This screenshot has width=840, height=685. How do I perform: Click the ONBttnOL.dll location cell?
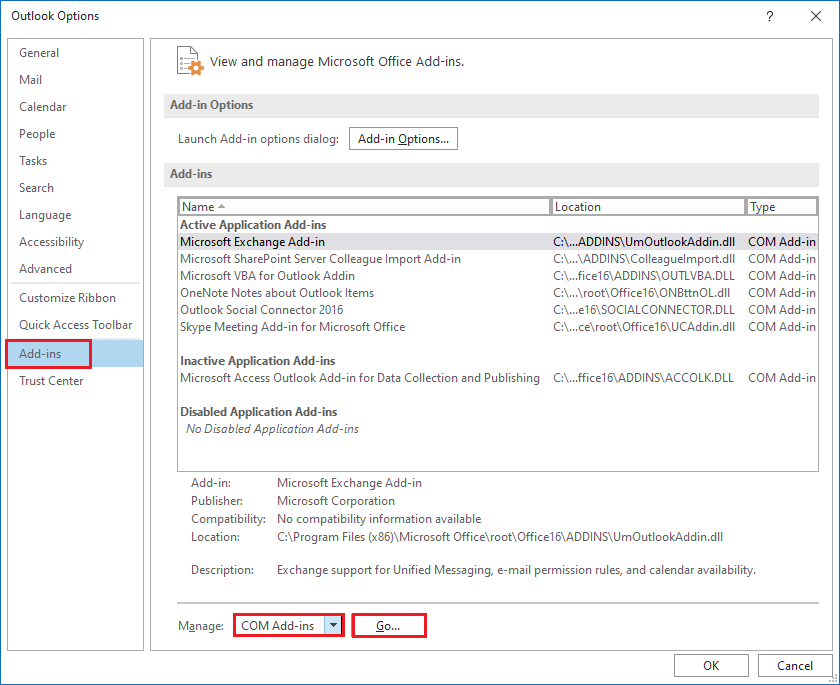(642, 293)
